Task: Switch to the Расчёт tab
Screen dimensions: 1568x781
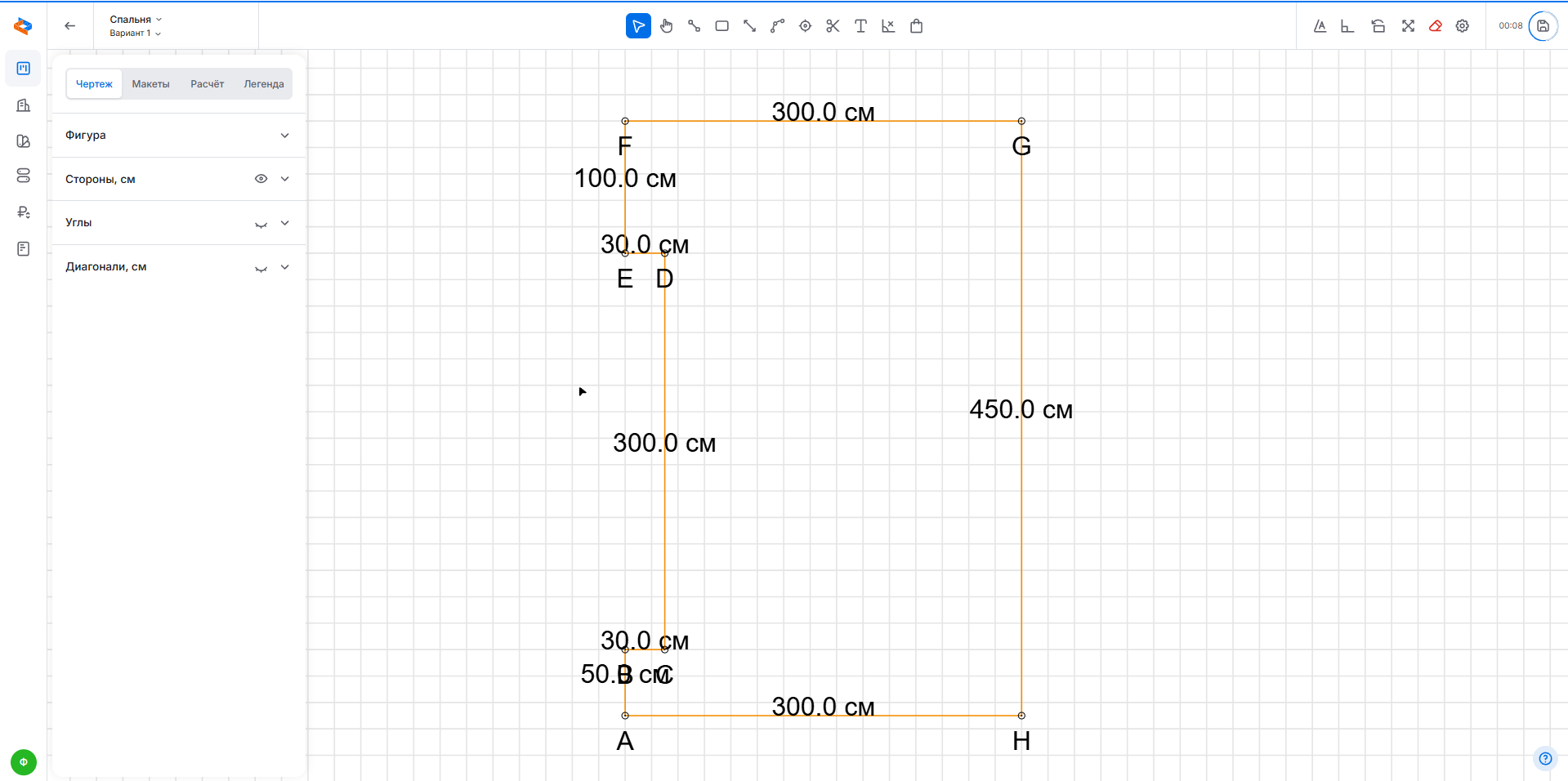Action: point(207,84)
